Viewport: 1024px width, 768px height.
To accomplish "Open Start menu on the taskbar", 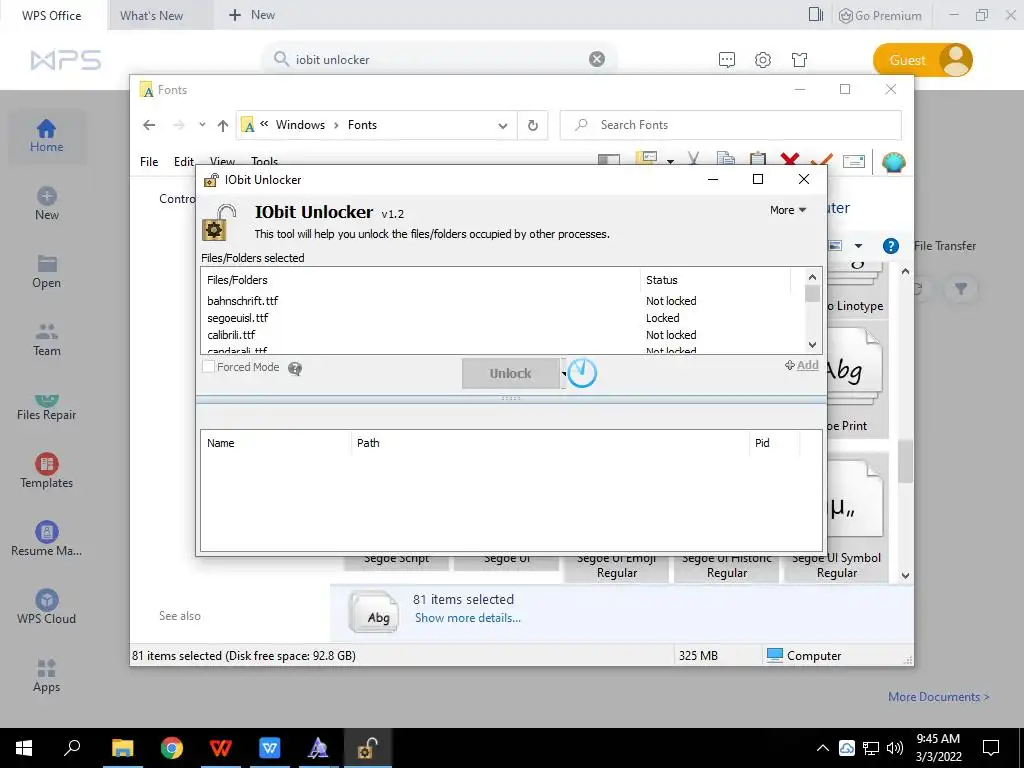I will [24, 748].
